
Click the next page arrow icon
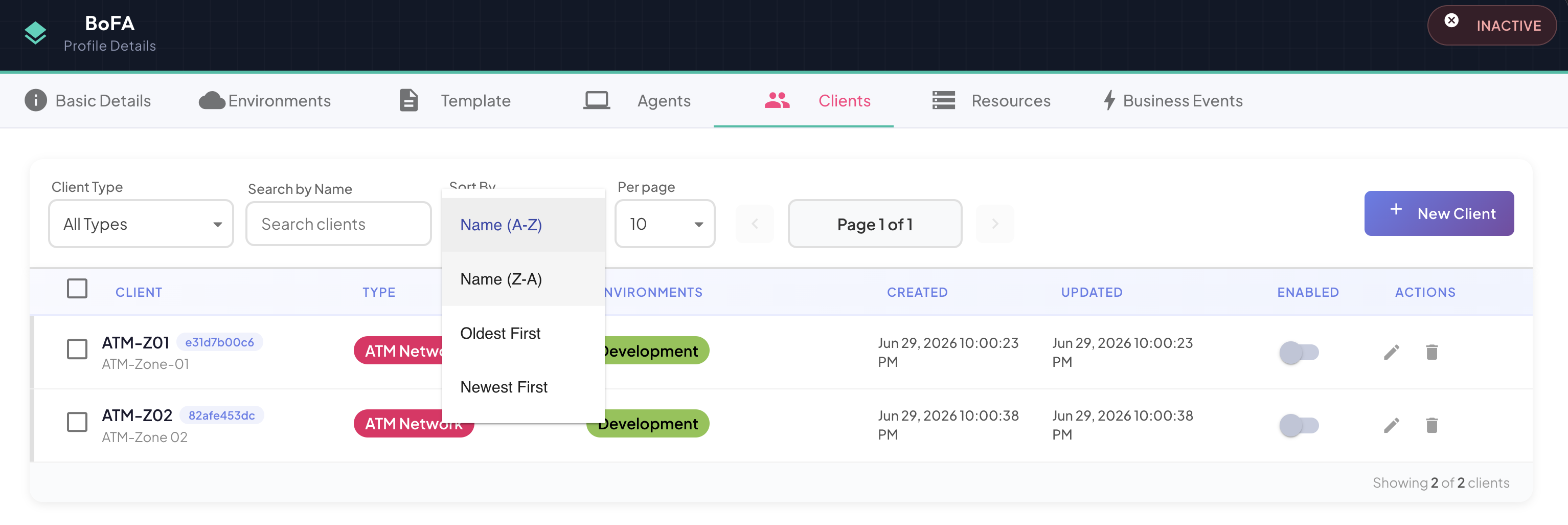(994, 224)
